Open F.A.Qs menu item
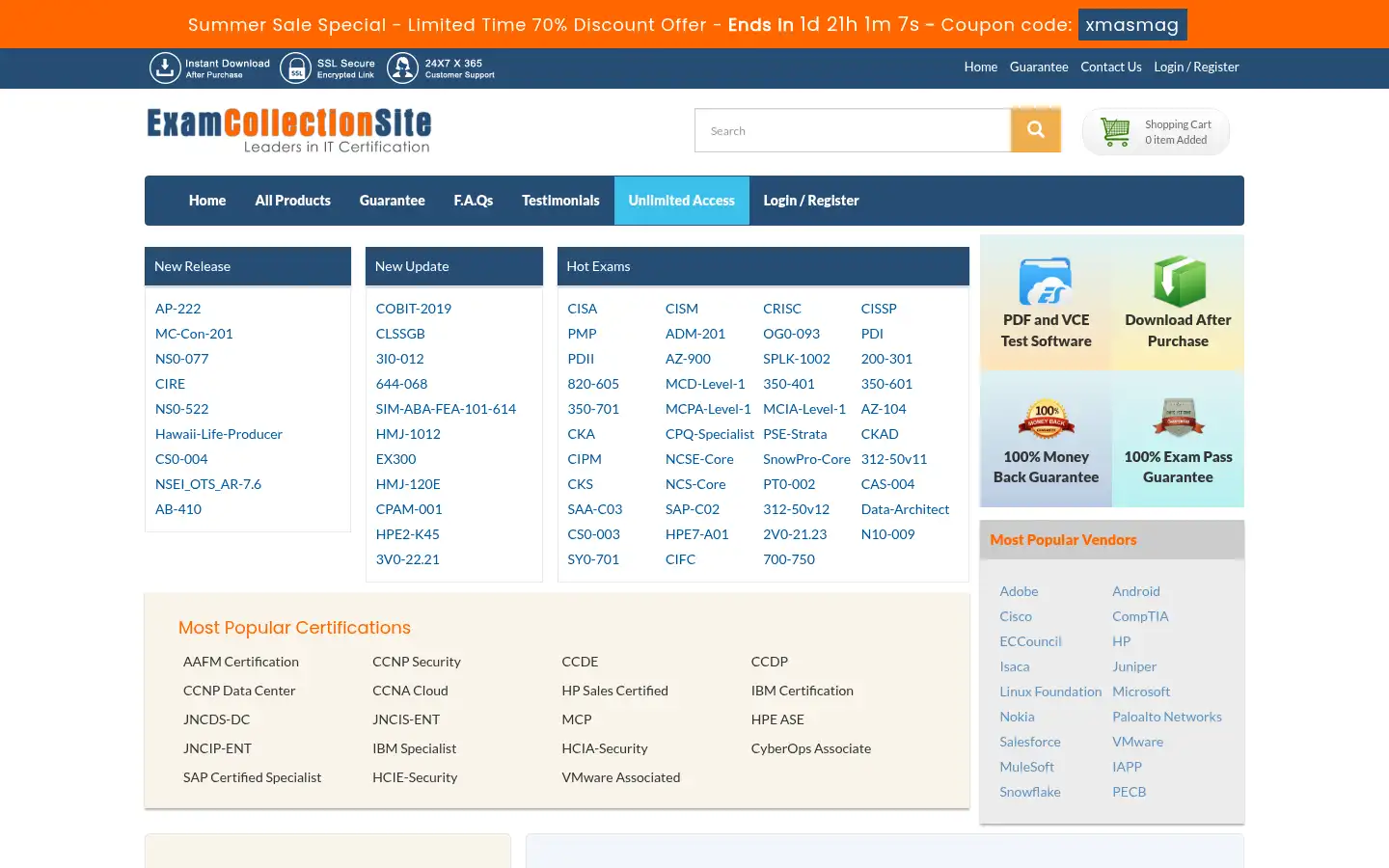Screen dimensions: 1389x868 pyautogui.click(x=474, y=201)
